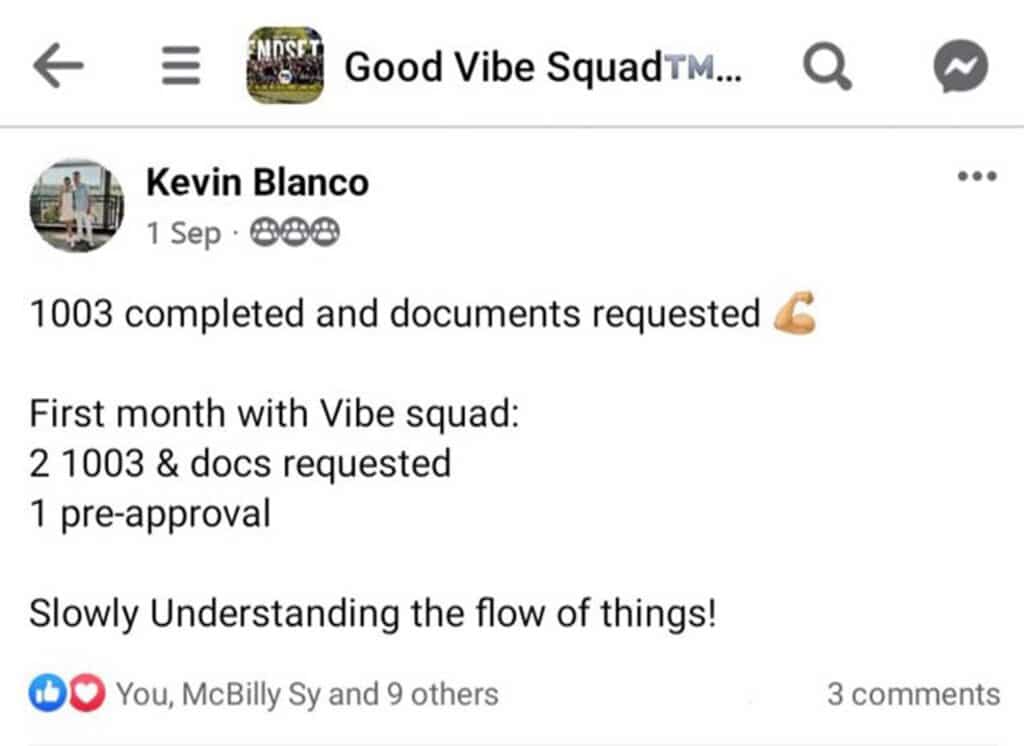
Task: Open the hamburger menu icon
Action: pos(181,65)
